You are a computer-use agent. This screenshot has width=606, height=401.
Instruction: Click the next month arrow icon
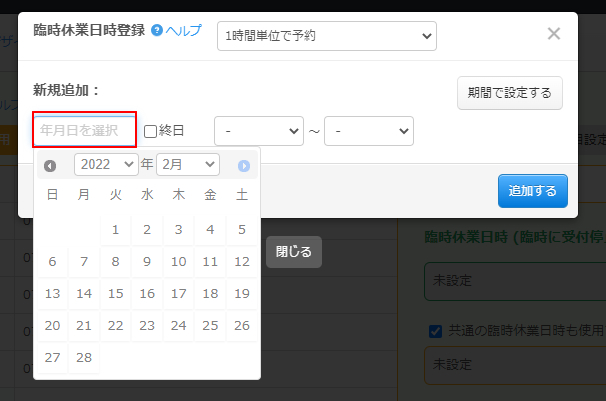244,165
